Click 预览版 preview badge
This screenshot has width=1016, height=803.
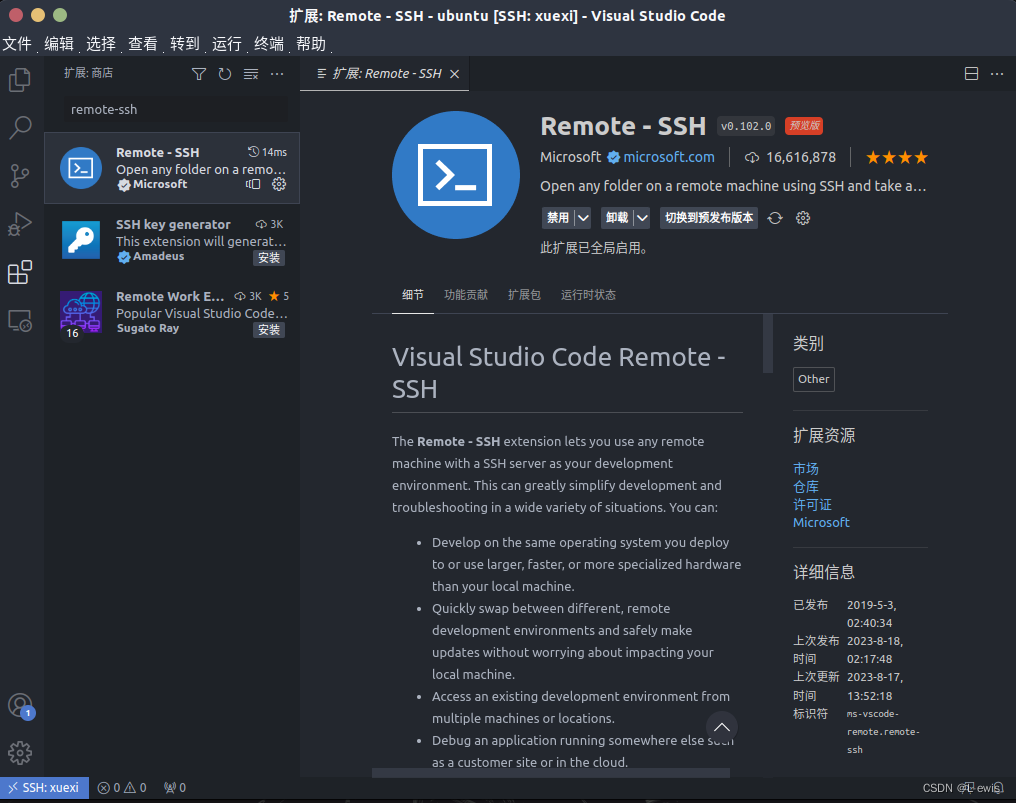point(803,126)
